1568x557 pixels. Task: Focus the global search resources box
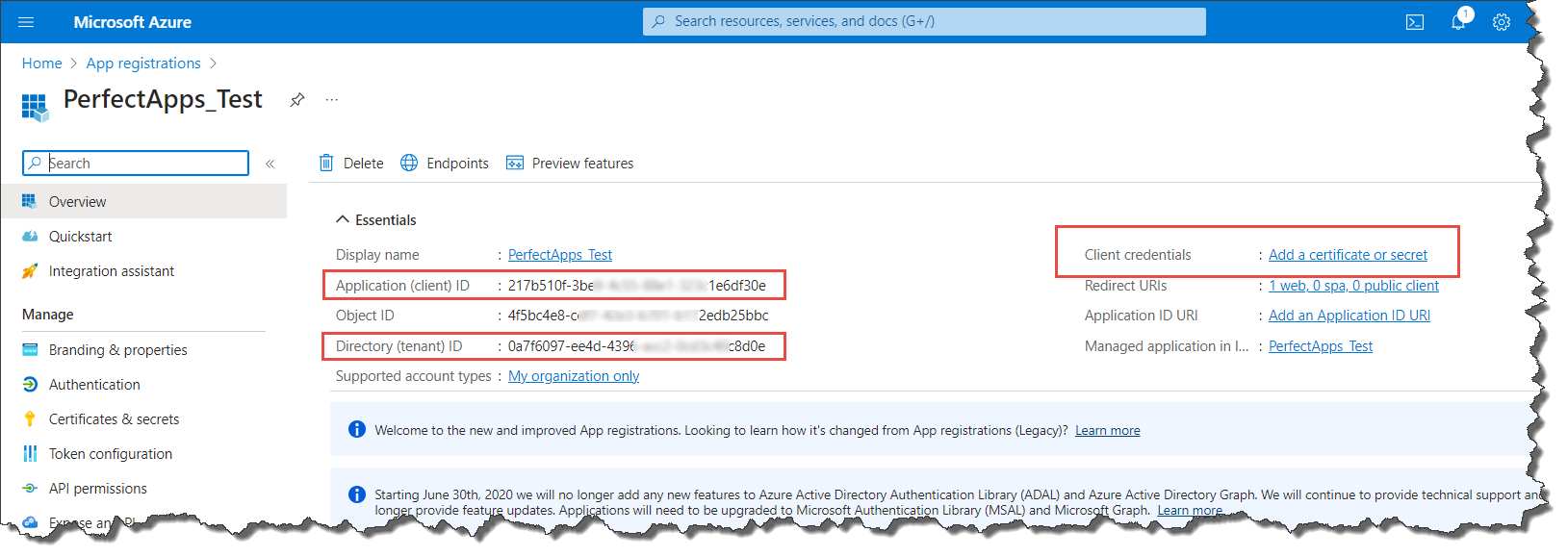point(924,21)
